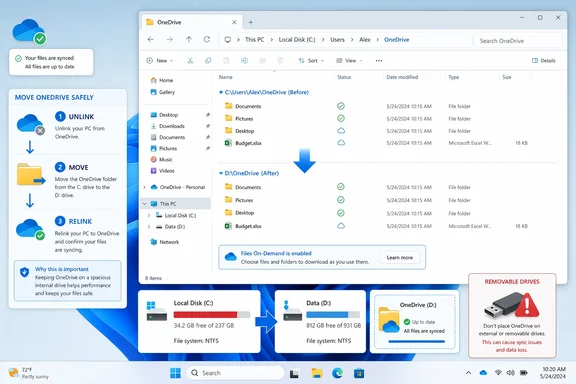
Task: Select Downloads in the navigation pane
Action: coord(168,126)
